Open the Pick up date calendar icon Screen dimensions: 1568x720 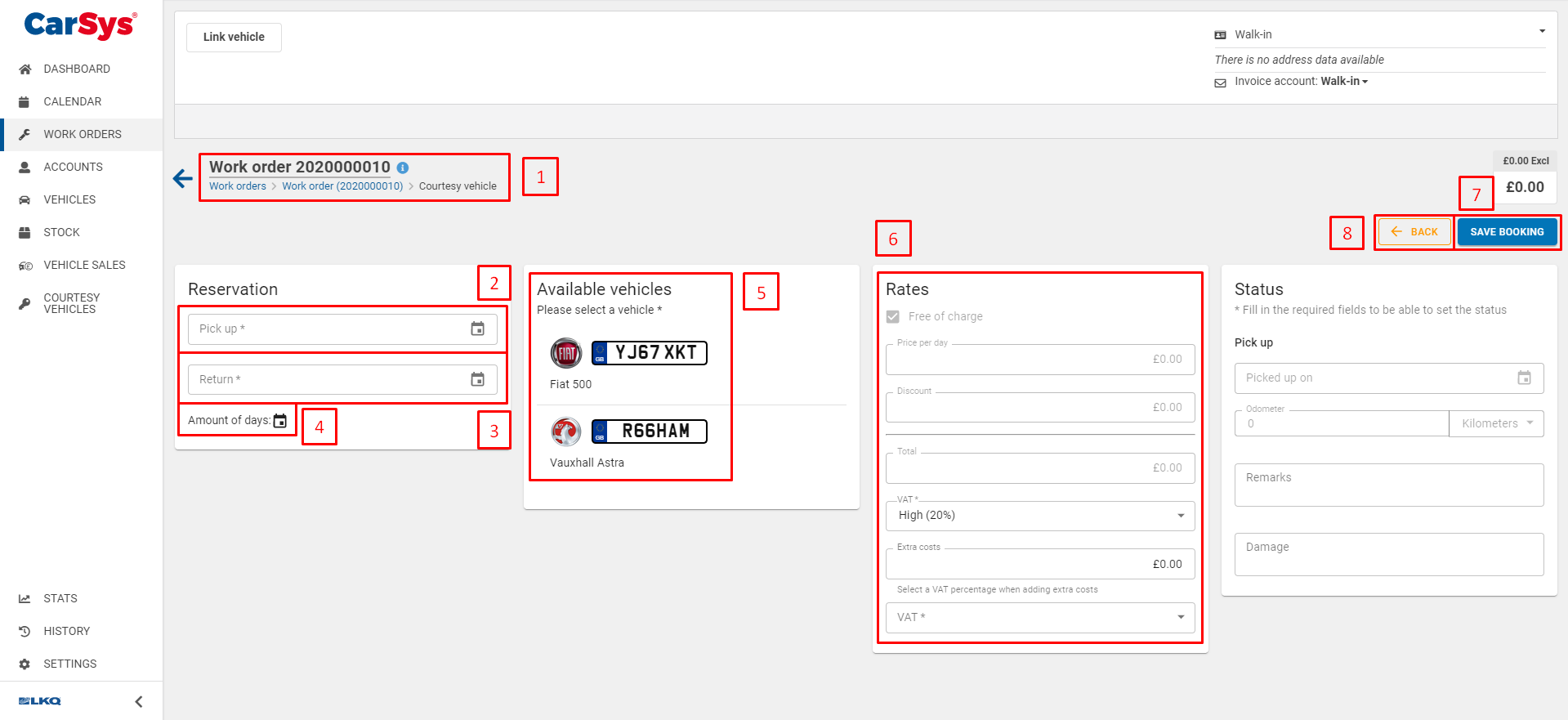coord(478,329)
